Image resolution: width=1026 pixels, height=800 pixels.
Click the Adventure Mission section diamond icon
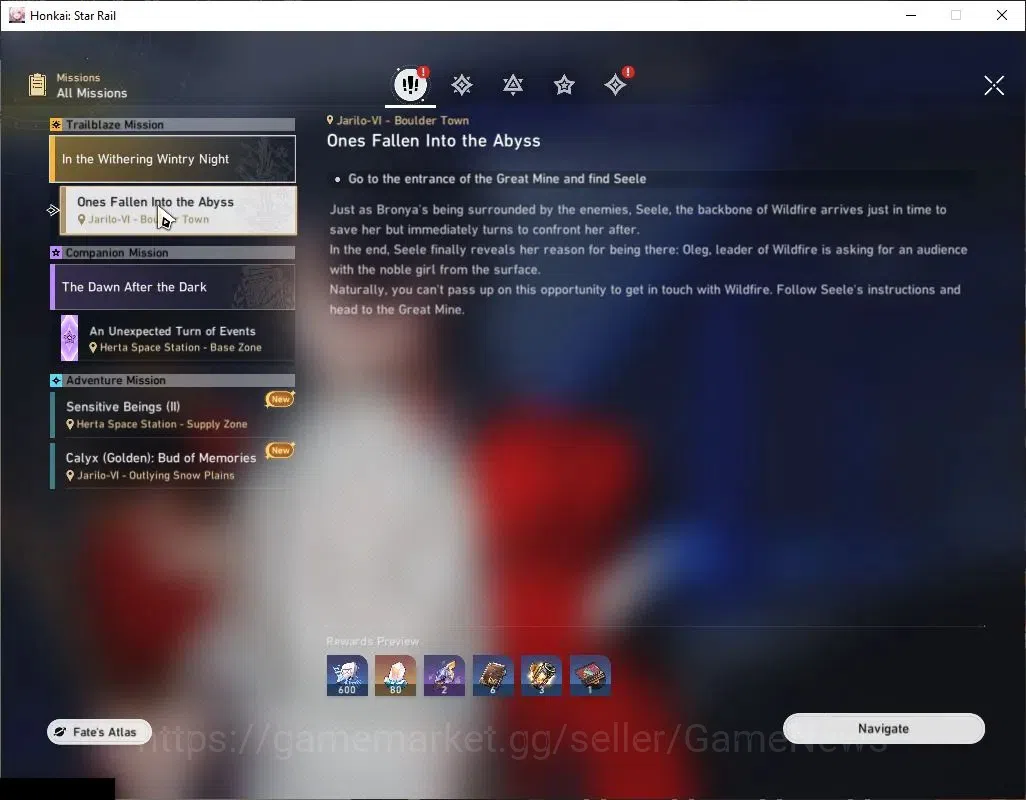[56, 380]
